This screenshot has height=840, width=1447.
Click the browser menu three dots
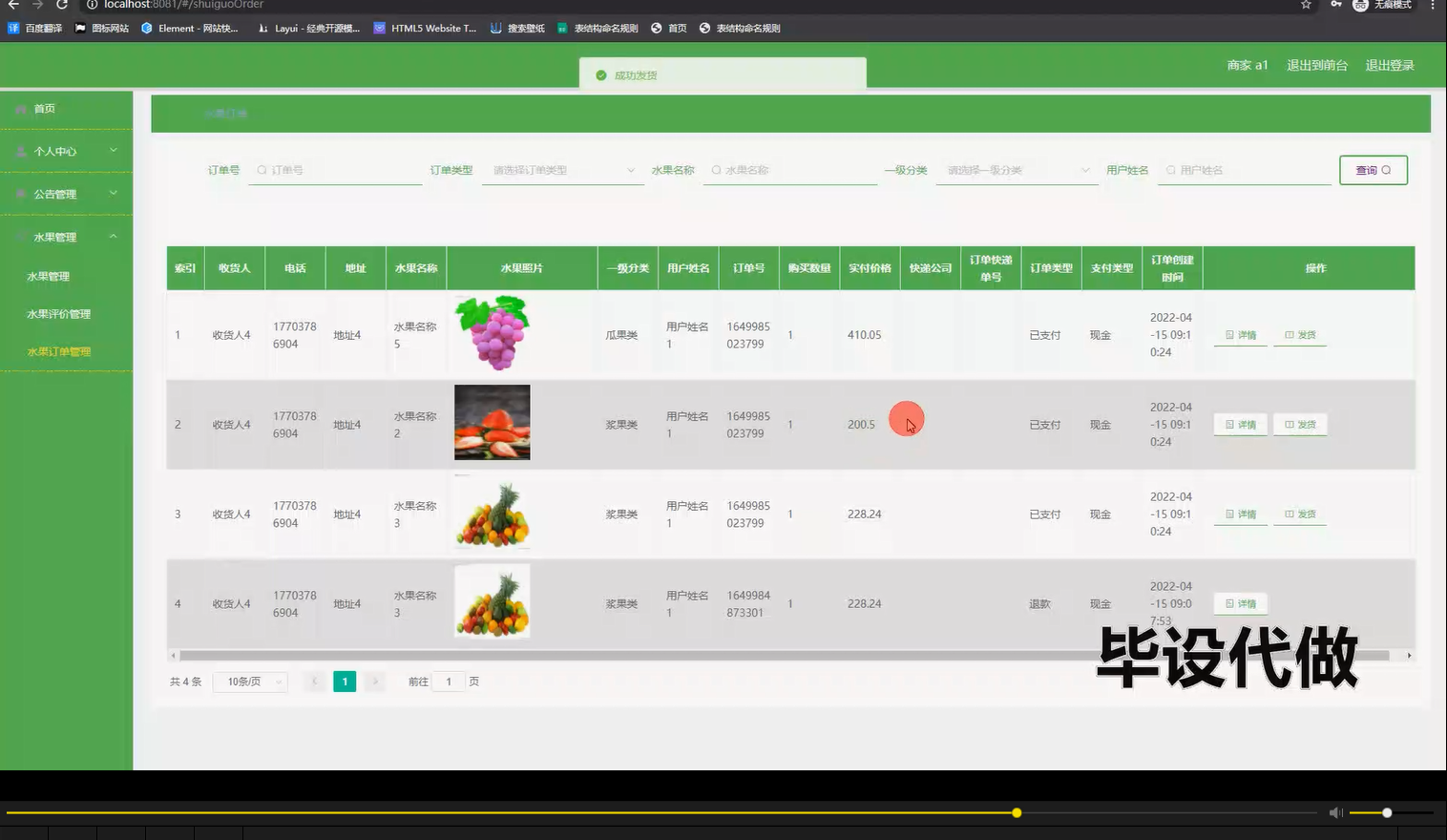(1432, 5)
